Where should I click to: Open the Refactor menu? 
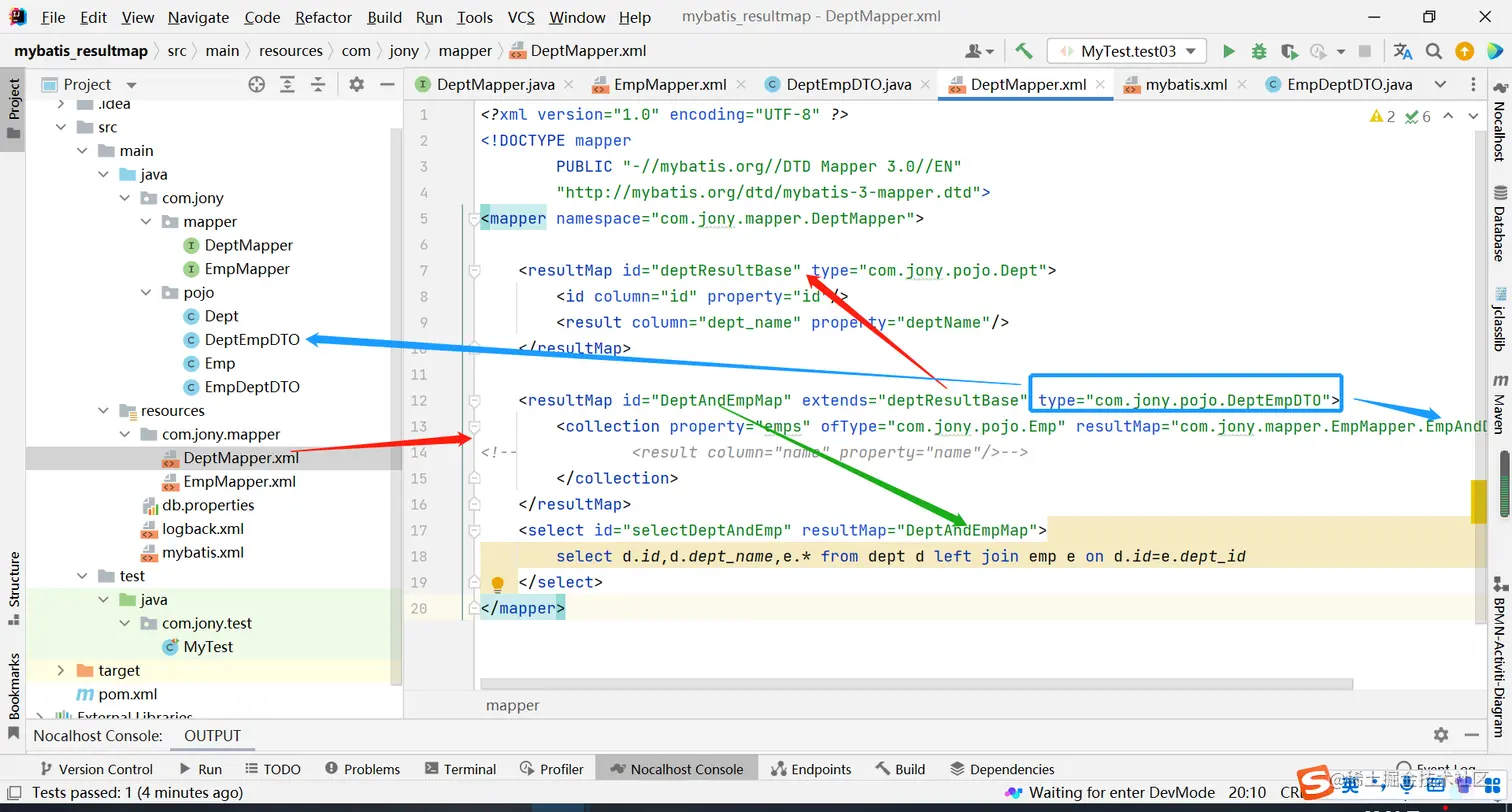[323, 17]
